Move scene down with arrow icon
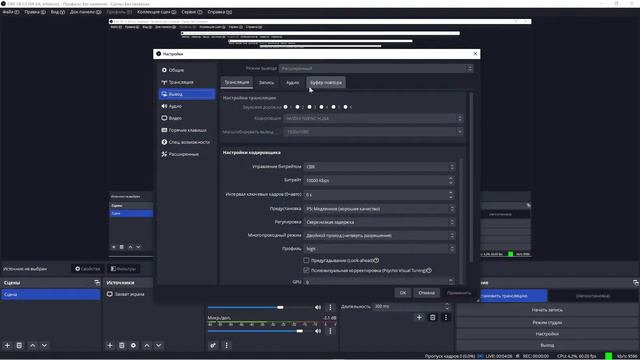The width and height of the screenshot is (640, 360). pyautogui.click(x=44, y=345)
